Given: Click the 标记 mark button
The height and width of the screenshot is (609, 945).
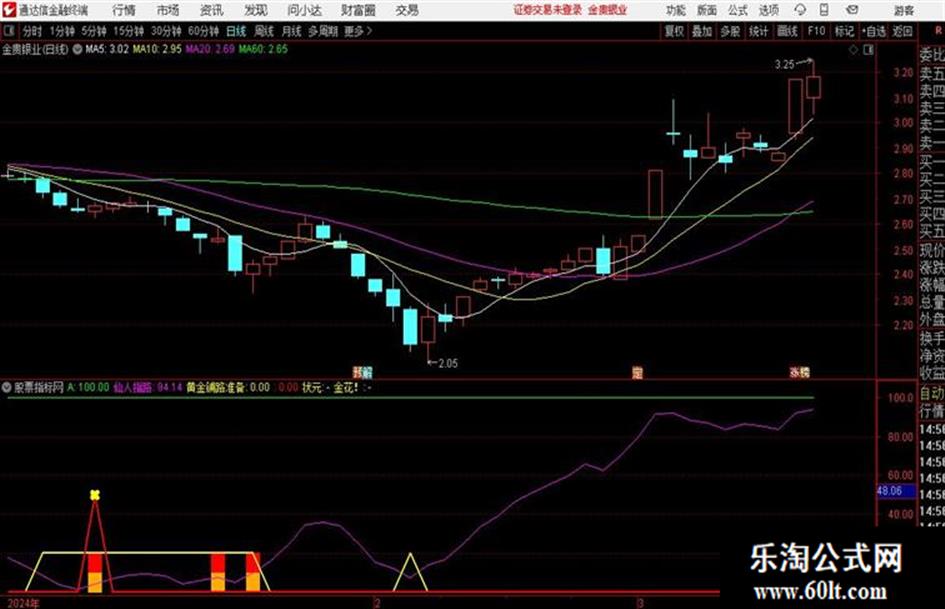Looking at the screenshot, I should [x=844, y=31].
